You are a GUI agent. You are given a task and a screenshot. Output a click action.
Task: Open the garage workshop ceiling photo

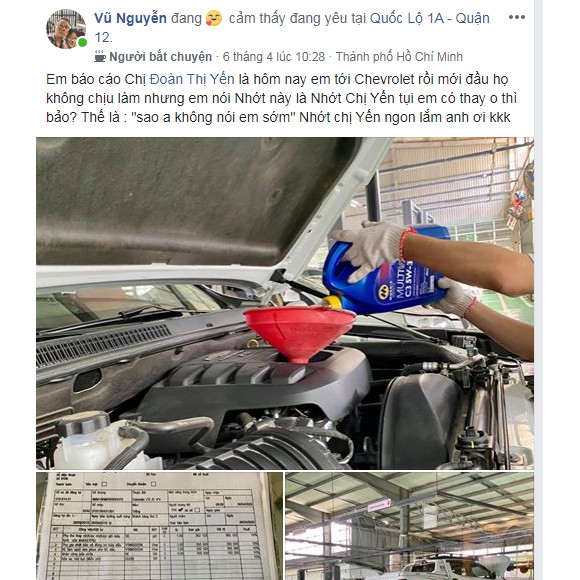pyautogui.click(x=409, y=526)
